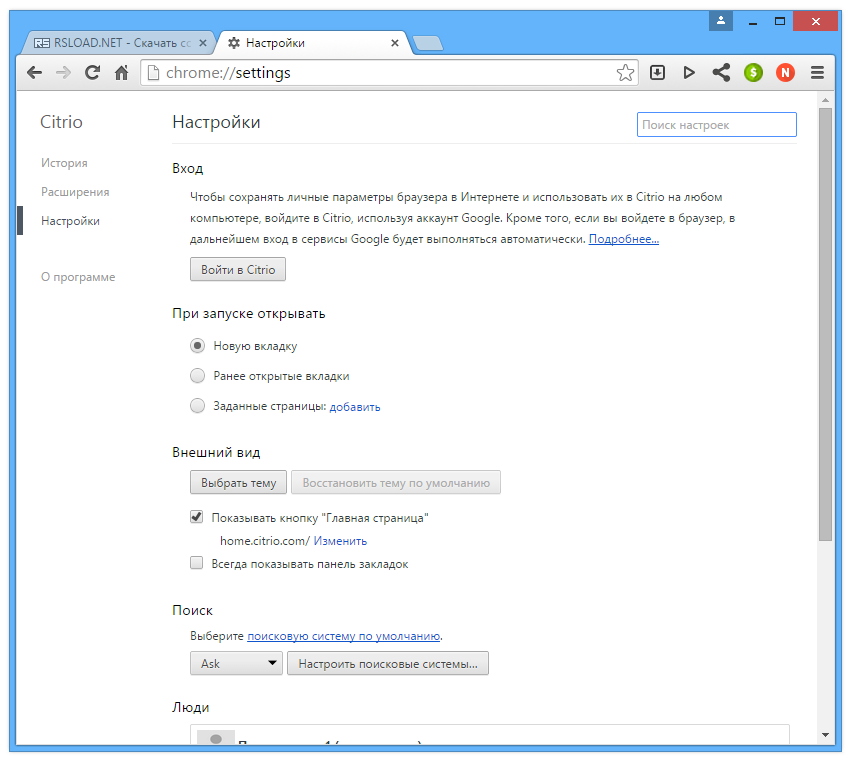Bookmark page with the star icon
857x763 pixels.
(625, 73)
